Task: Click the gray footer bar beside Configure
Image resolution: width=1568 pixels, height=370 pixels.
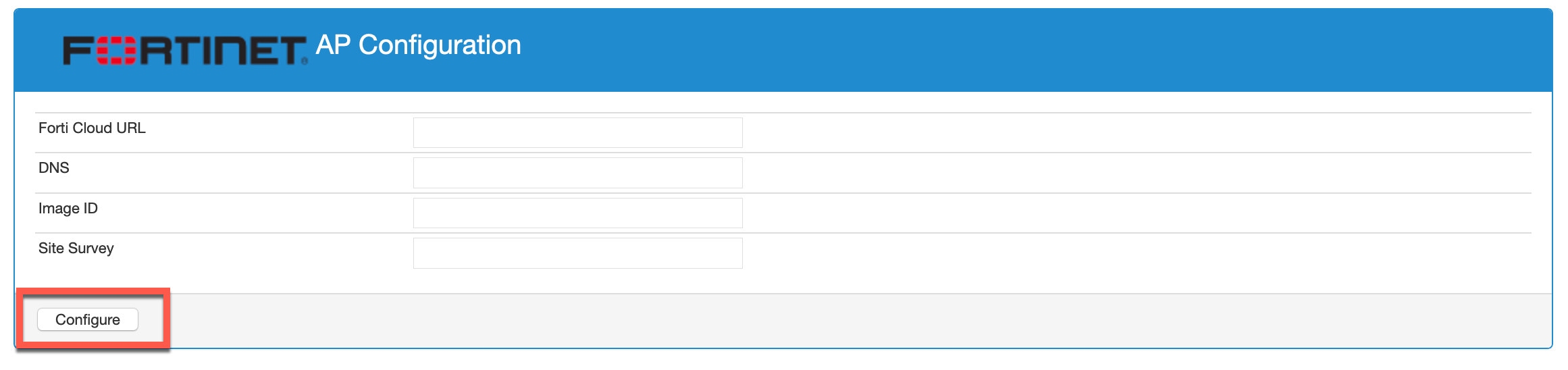Action: [x=810, y=321]
